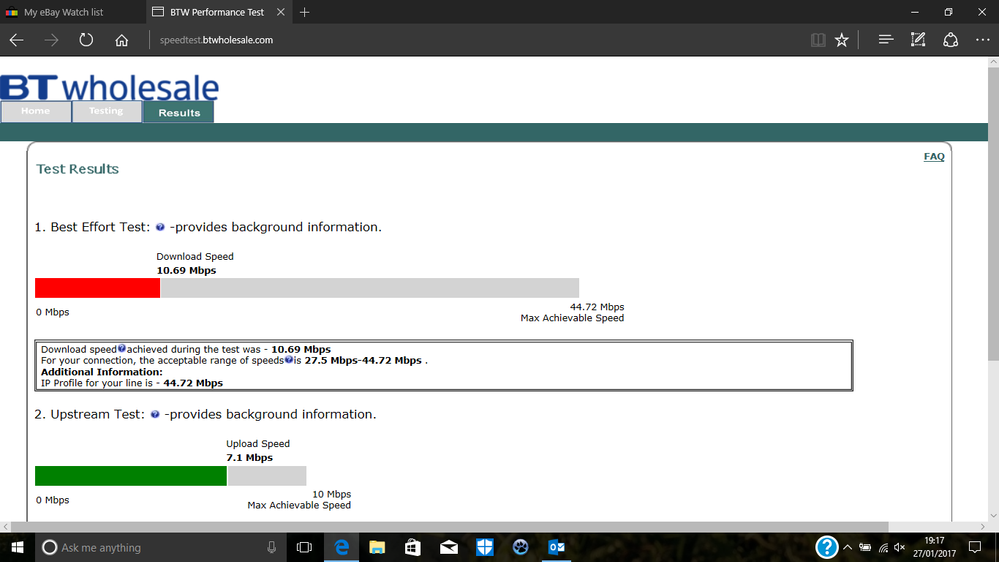
Task: Open Windows Defender shield icon in taskbar
Action: pos(485,547)
